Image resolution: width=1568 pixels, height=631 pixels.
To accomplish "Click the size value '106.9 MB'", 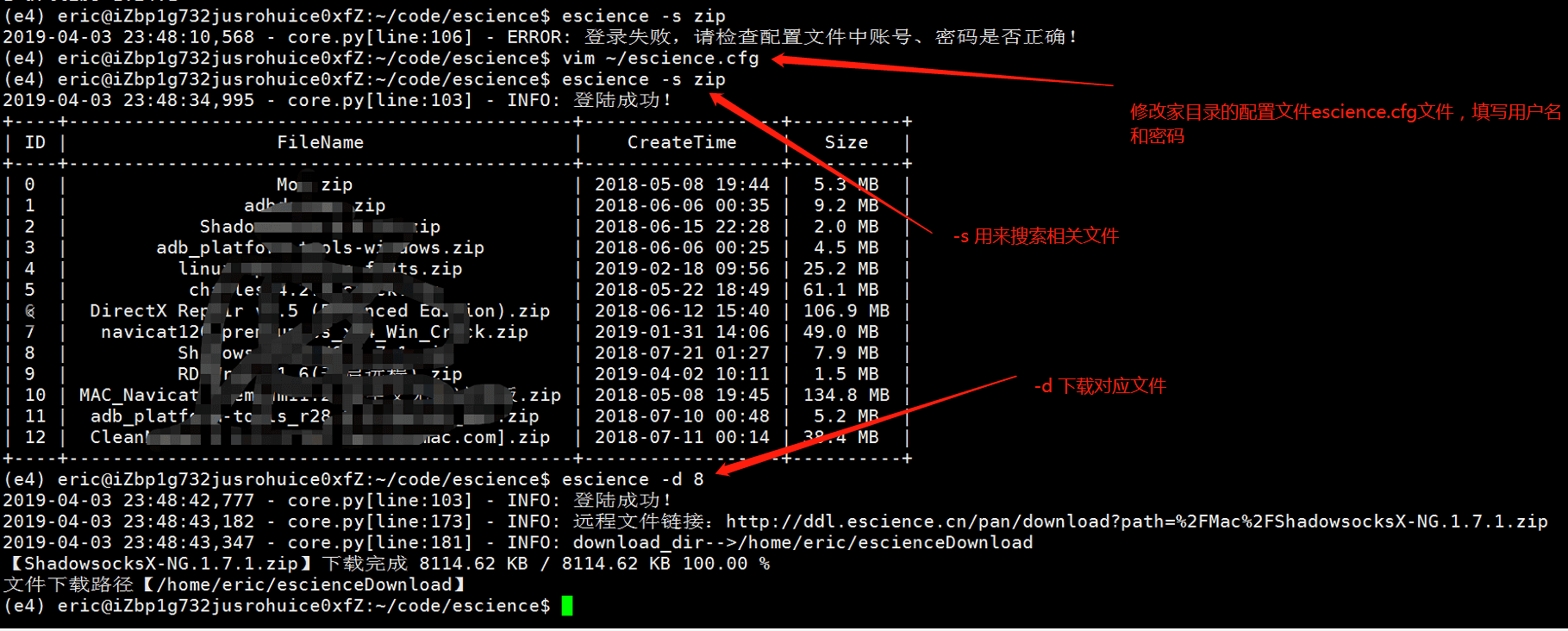I will tap(846, 310).
